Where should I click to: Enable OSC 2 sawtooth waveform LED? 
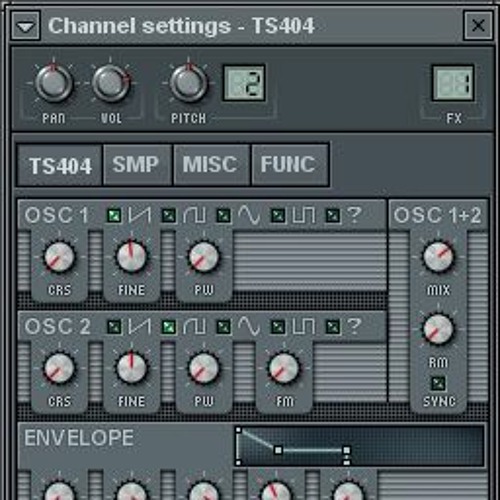(114, 327)
